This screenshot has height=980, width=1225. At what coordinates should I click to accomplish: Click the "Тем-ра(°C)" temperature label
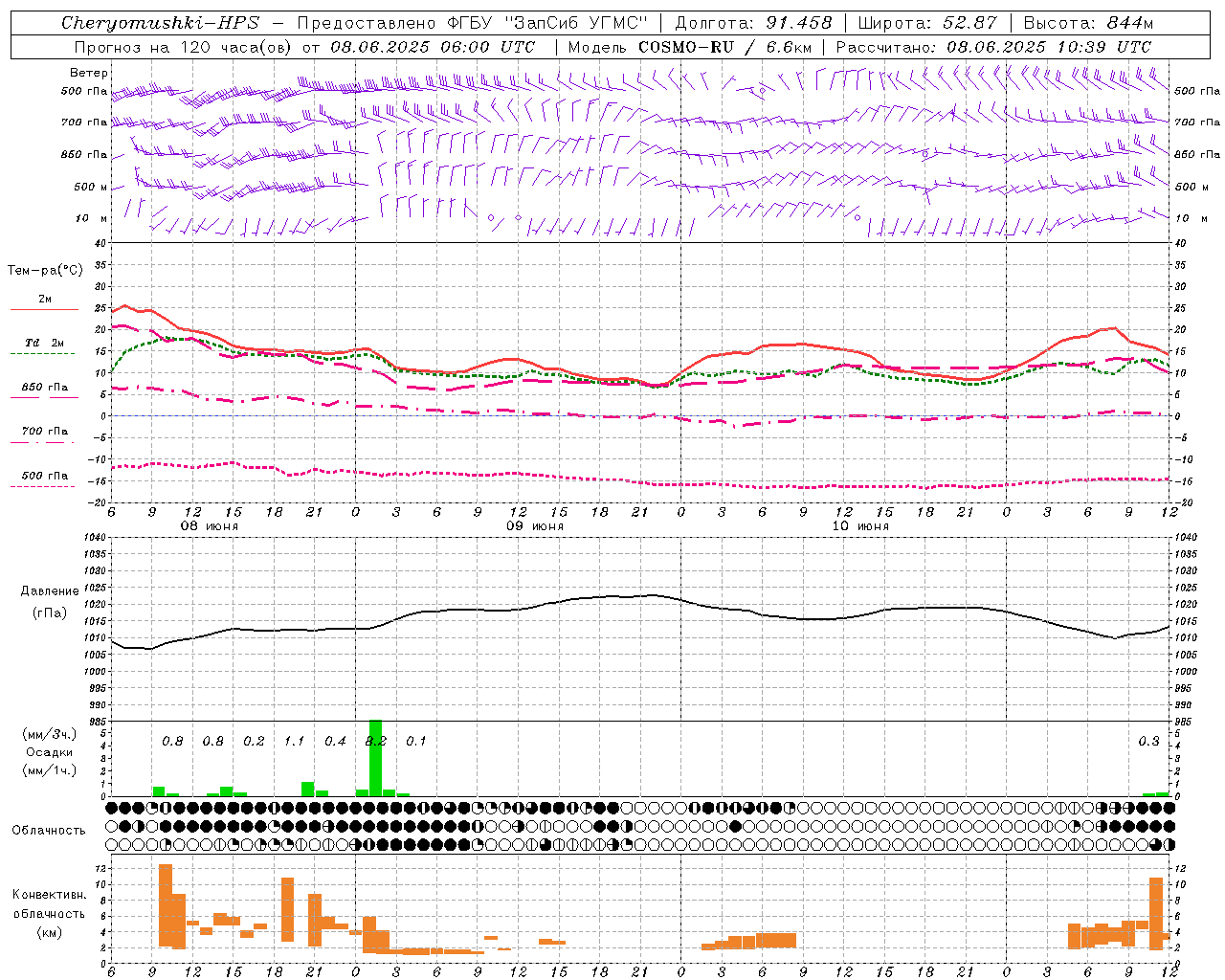coord(45,271)
